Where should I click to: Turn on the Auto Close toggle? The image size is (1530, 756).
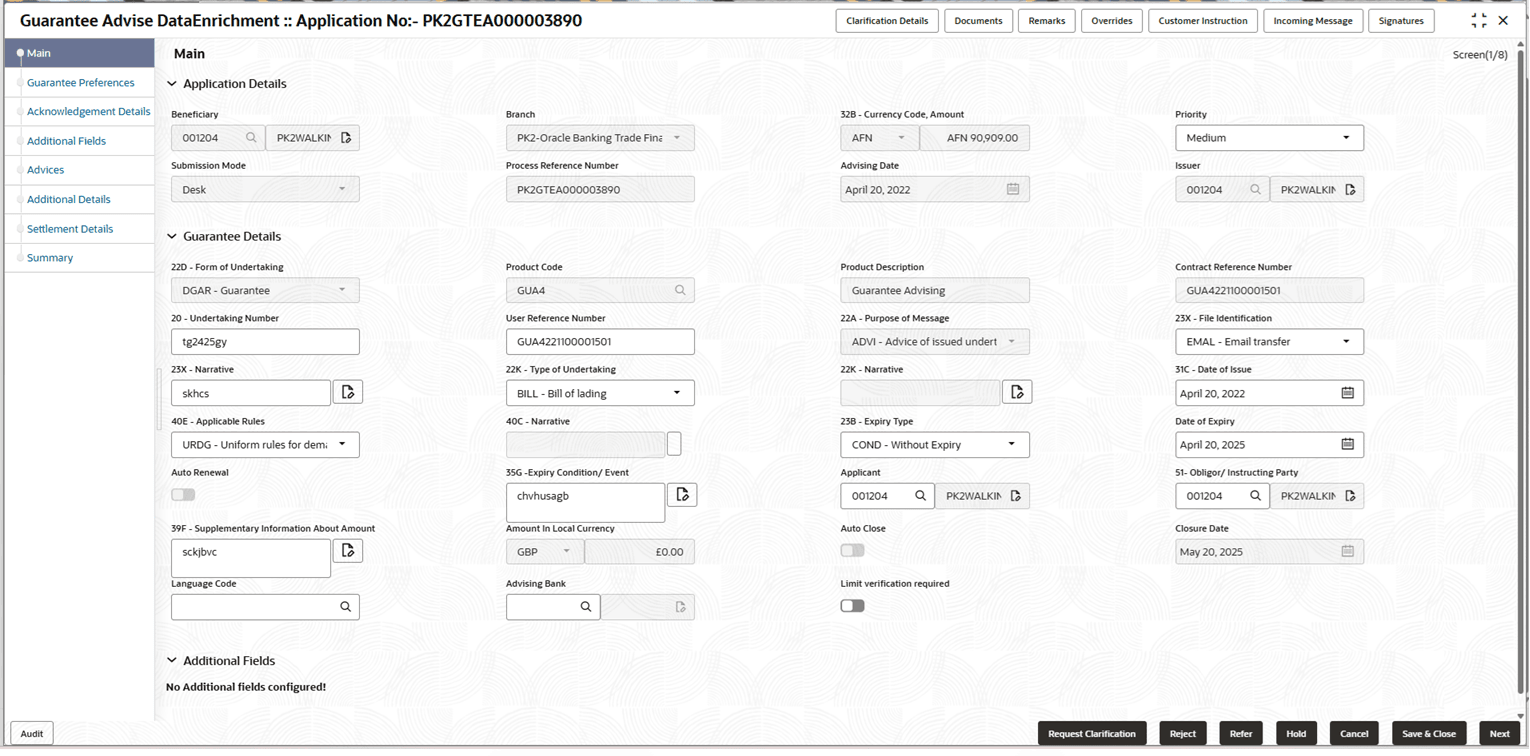[852, 550]
